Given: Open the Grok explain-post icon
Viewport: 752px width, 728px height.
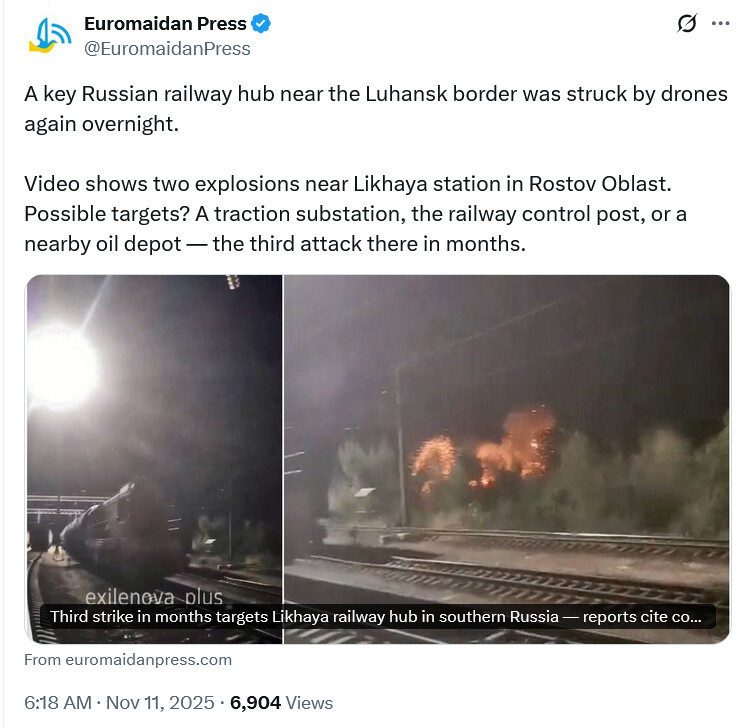Looking at the screenshot, I should (x=687, y=23).
